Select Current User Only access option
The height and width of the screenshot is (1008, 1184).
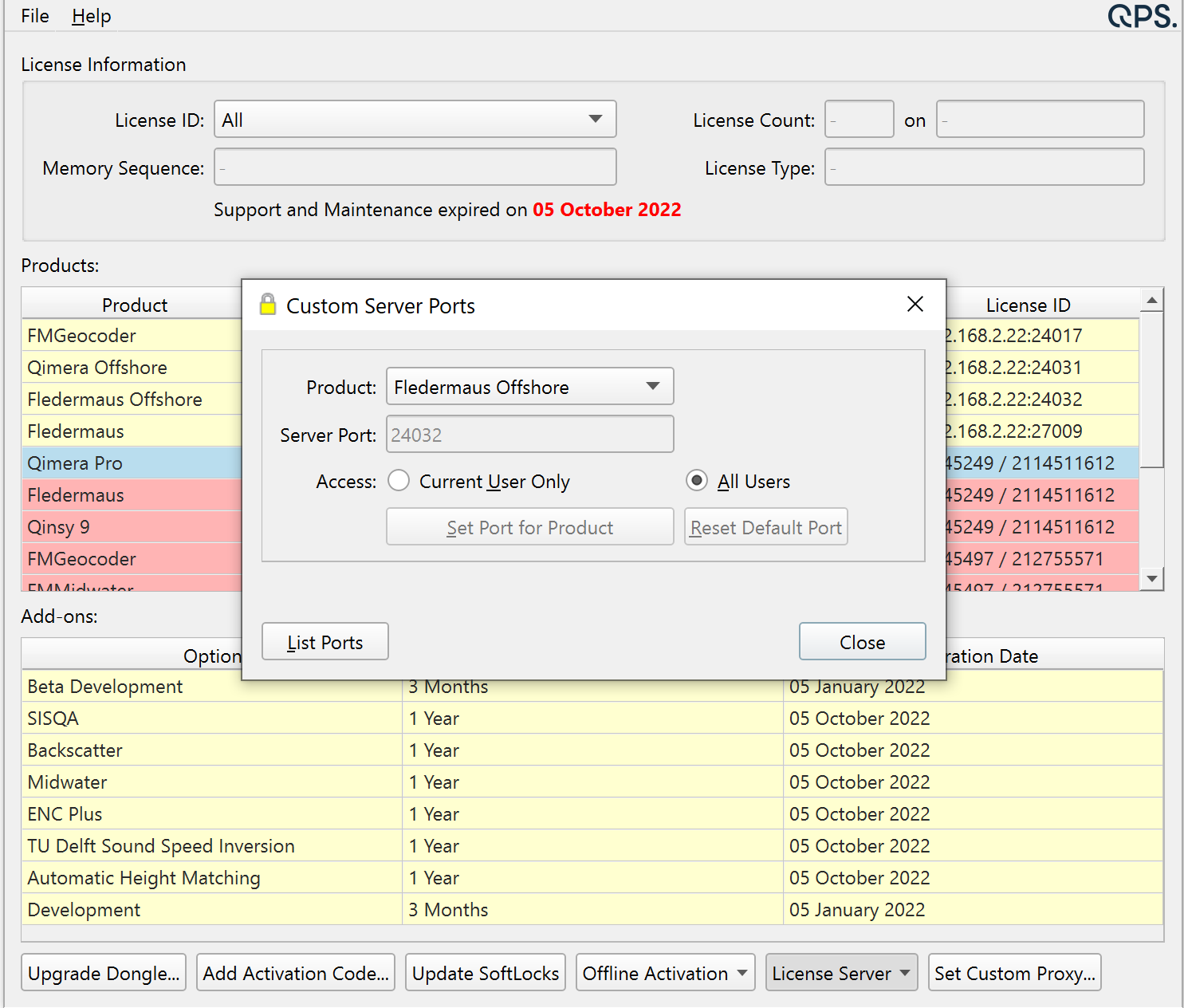(x=399, y=481)
